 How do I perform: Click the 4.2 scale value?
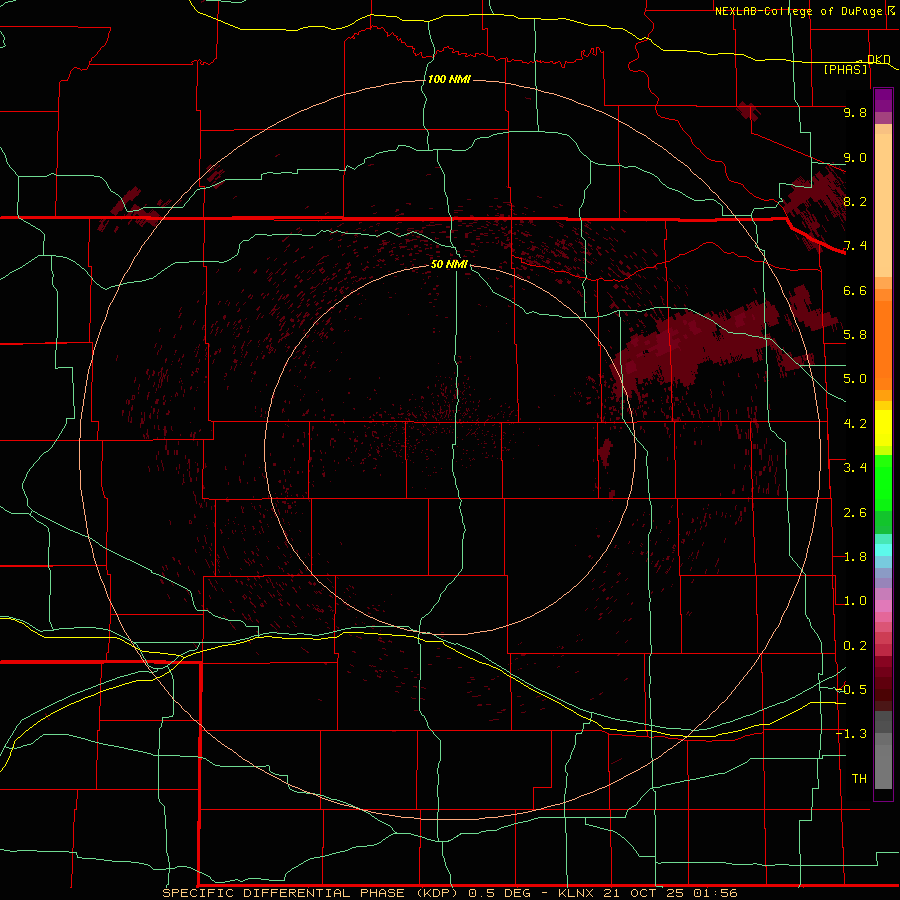855,424
